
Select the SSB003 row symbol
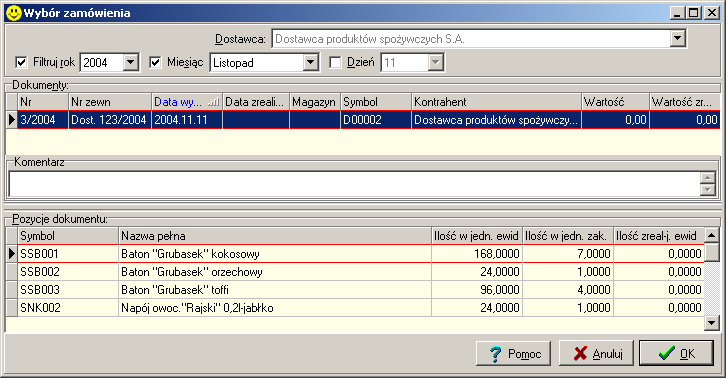point(68,290)
